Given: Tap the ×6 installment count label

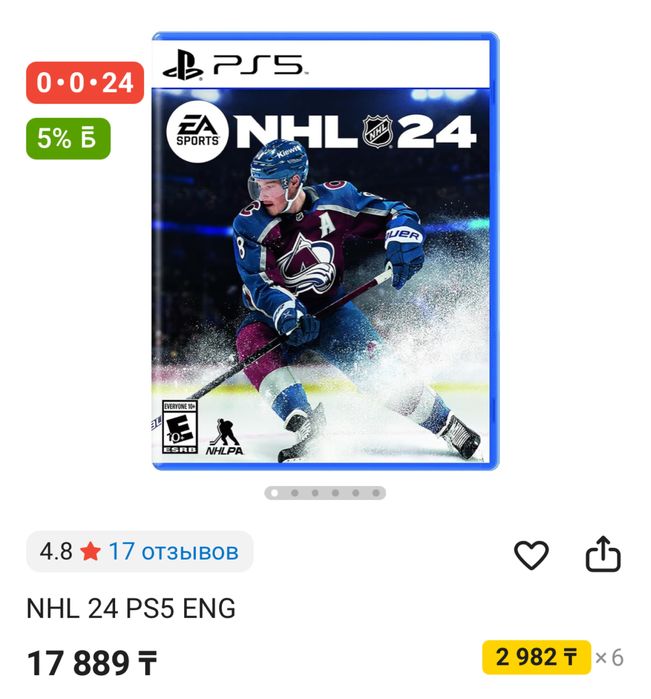Looking at the screenshot, I should tap(609, 658).
